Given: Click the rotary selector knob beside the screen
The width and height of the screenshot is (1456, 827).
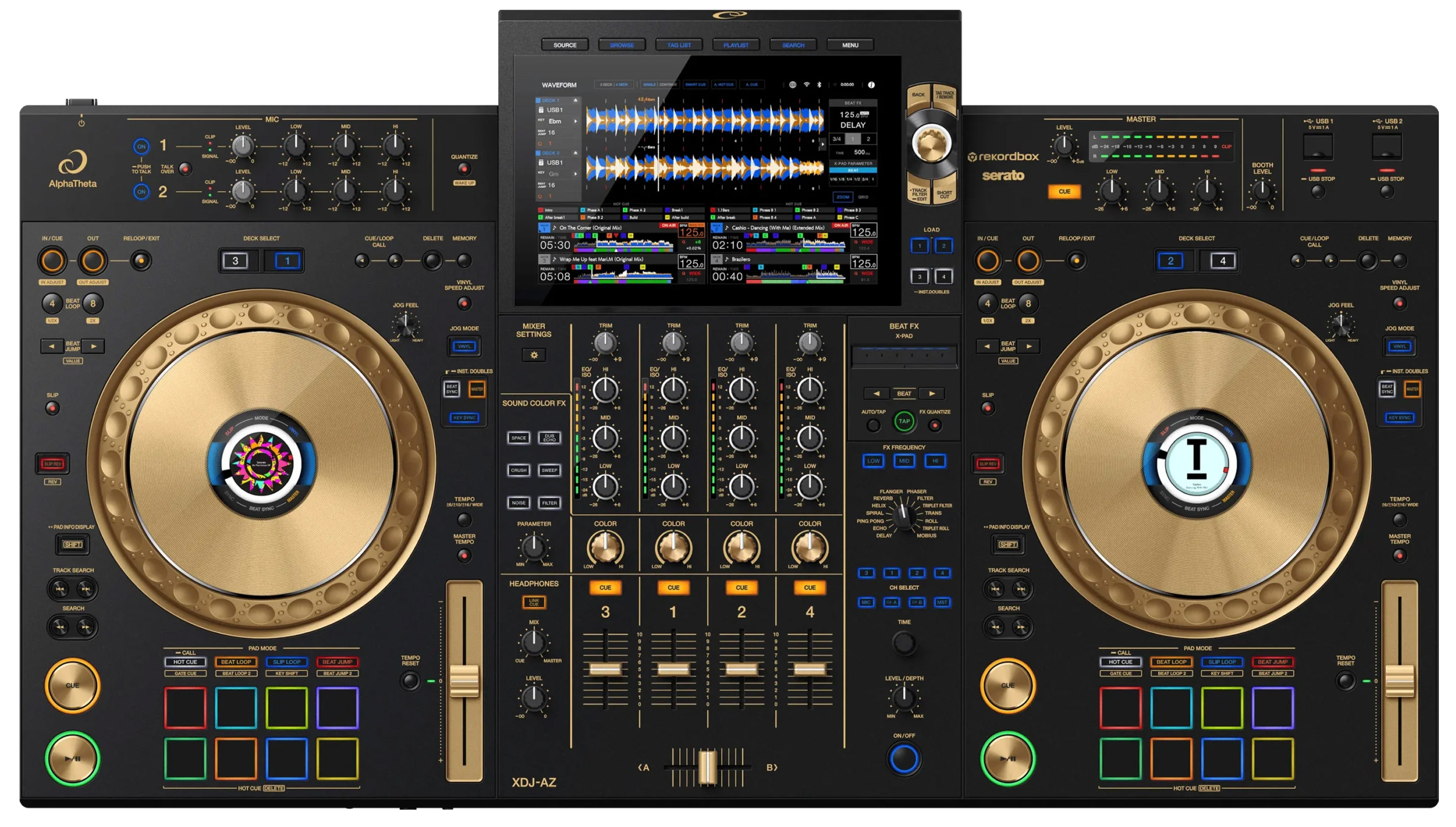Looking at the screenshot, I should pyautogui.click(x=931, y=144).
